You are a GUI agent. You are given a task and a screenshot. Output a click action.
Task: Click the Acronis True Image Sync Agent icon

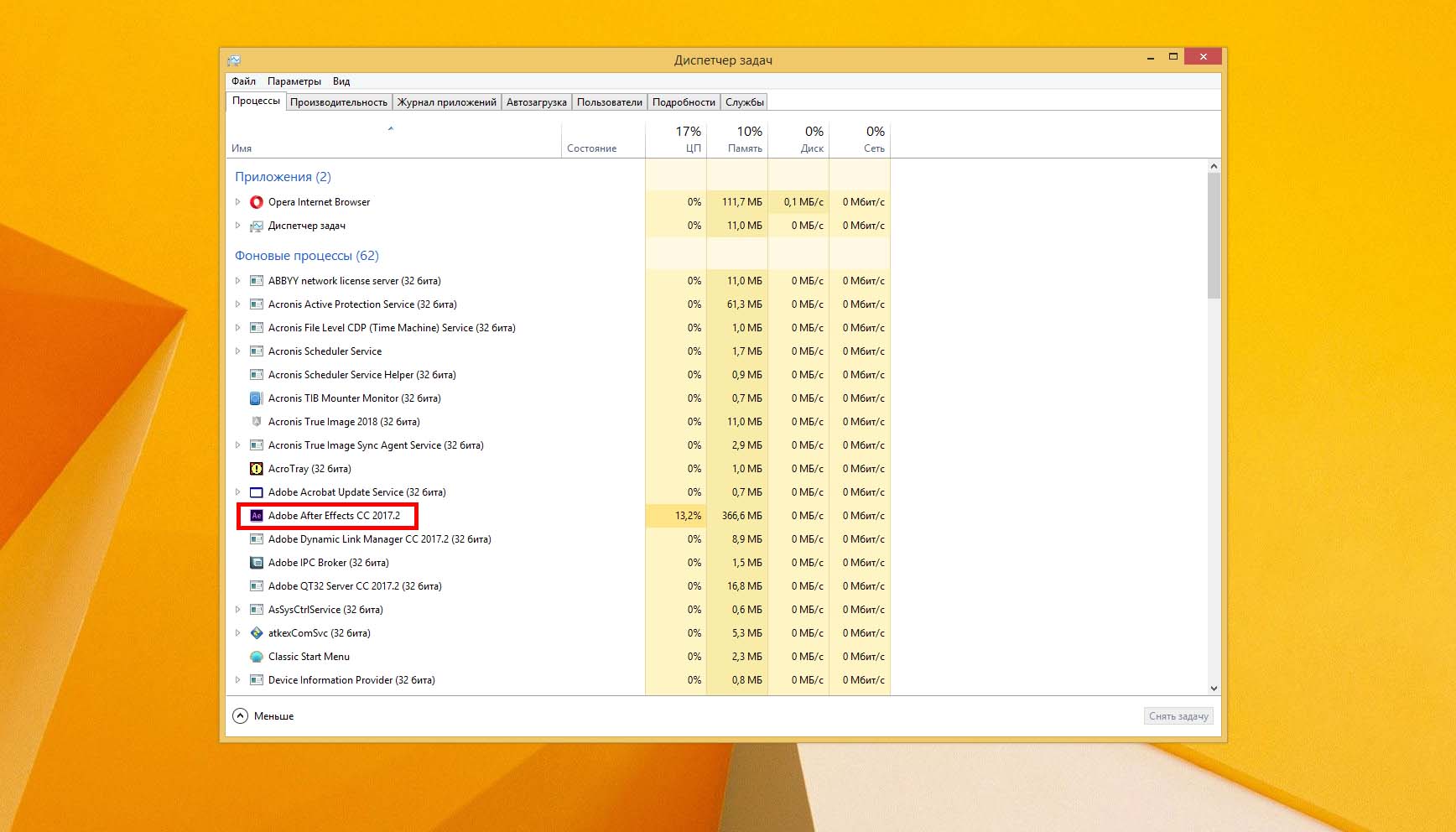tap(257, 445)
